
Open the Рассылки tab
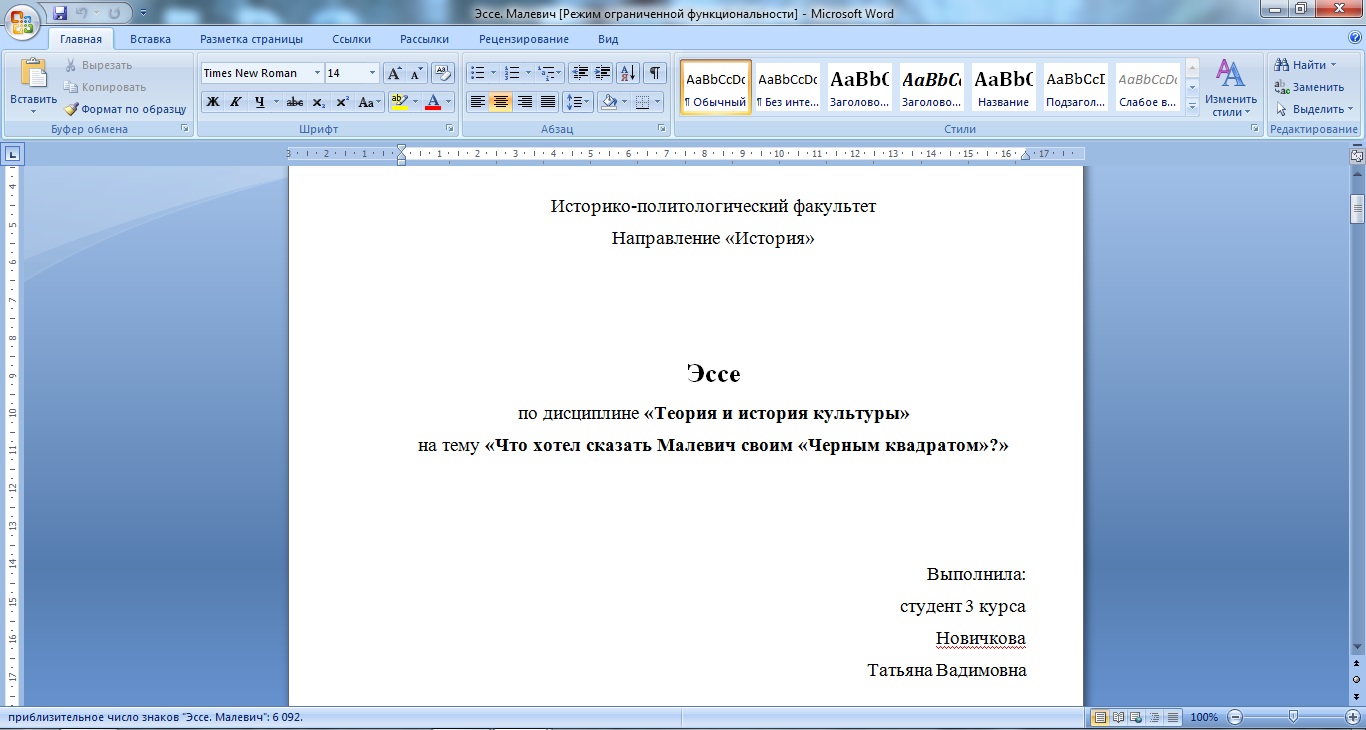pyautogui.click(x=424, y=39)
